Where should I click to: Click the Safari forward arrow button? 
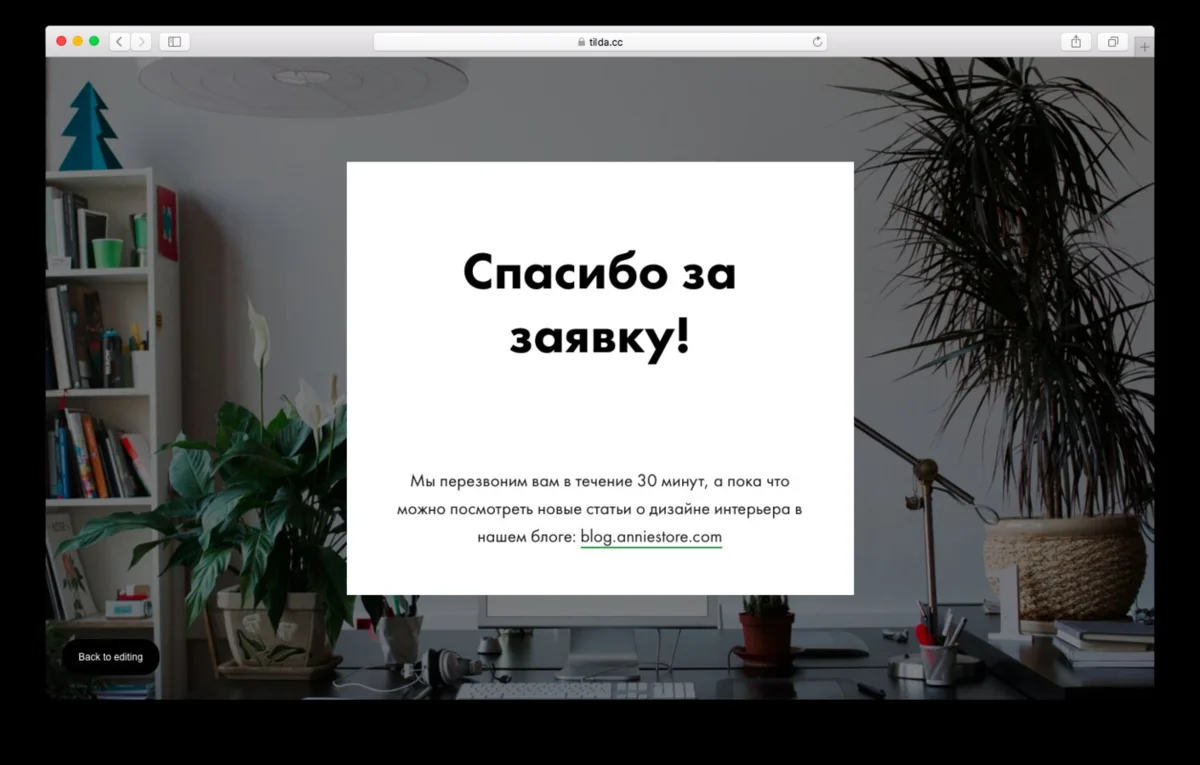141,41
